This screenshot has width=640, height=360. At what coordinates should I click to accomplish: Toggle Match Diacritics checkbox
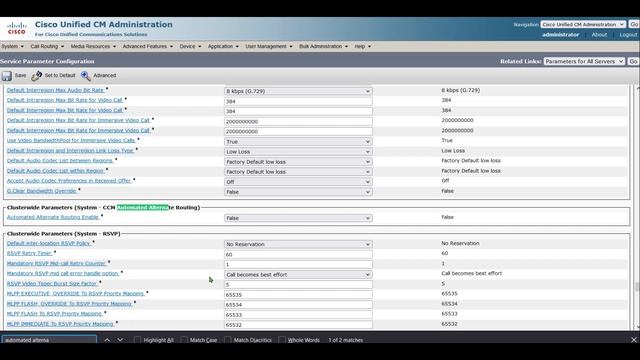228,340
